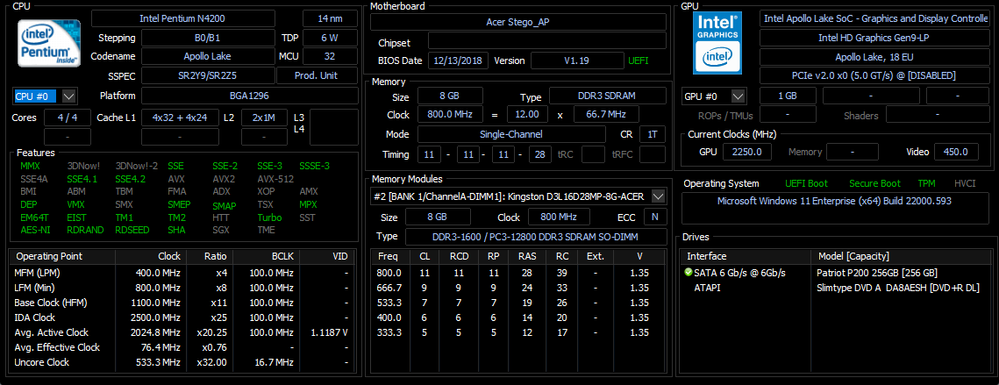The height and width of the screenshot is (385, 999).
Task: Expand the memory module selection dropdown
Action: pos(659,196)
